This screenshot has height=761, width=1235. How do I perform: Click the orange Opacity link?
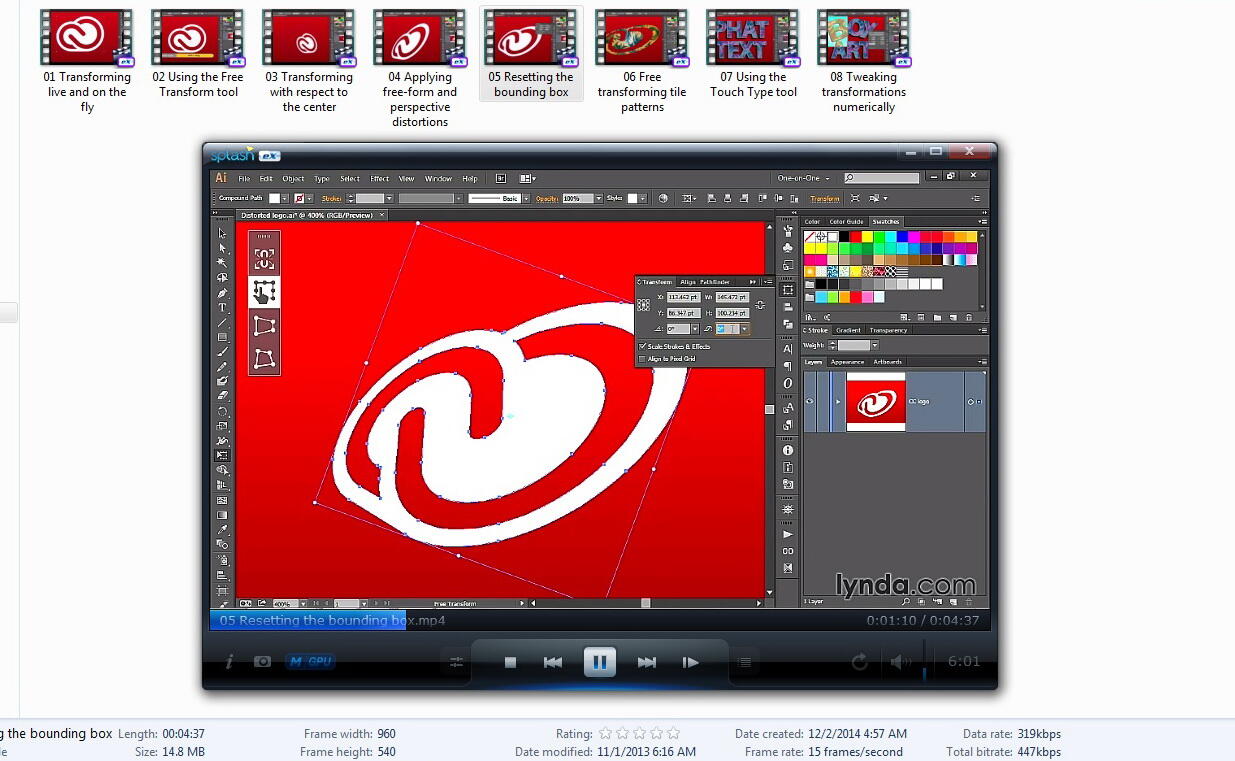pyautogui.click(x=546, y=198)
